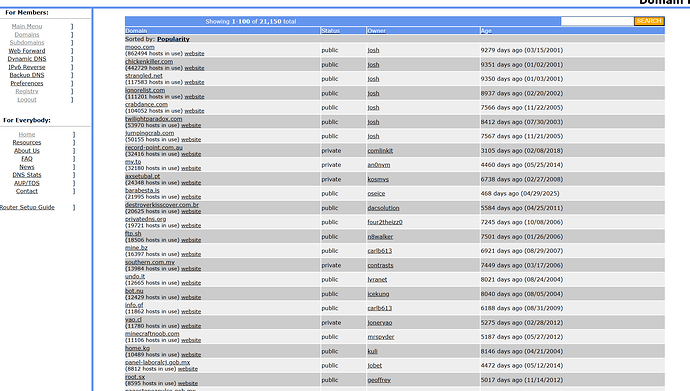Open the AUP/TOS page
This screenshot has height=391, width=690.
[27, 183]
